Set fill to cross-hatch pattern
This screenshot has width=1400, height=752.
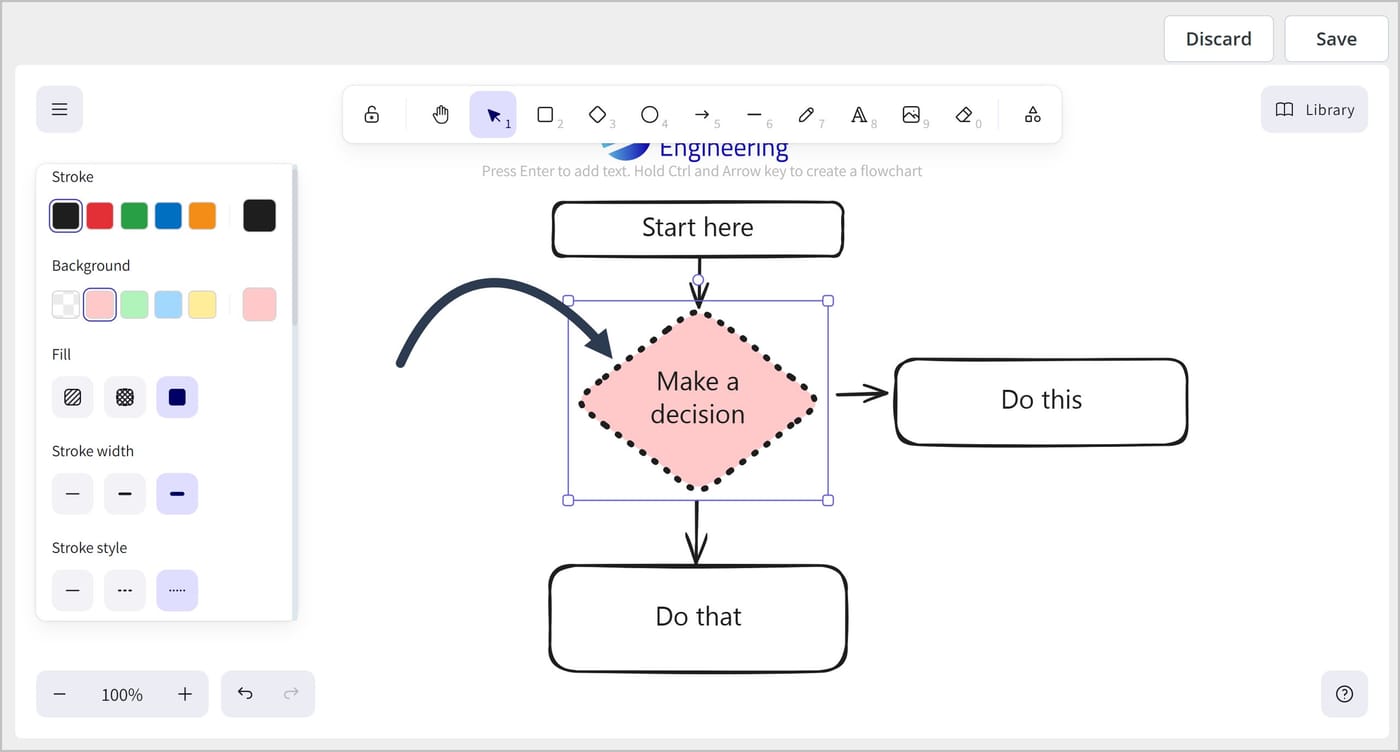[125, 397]
